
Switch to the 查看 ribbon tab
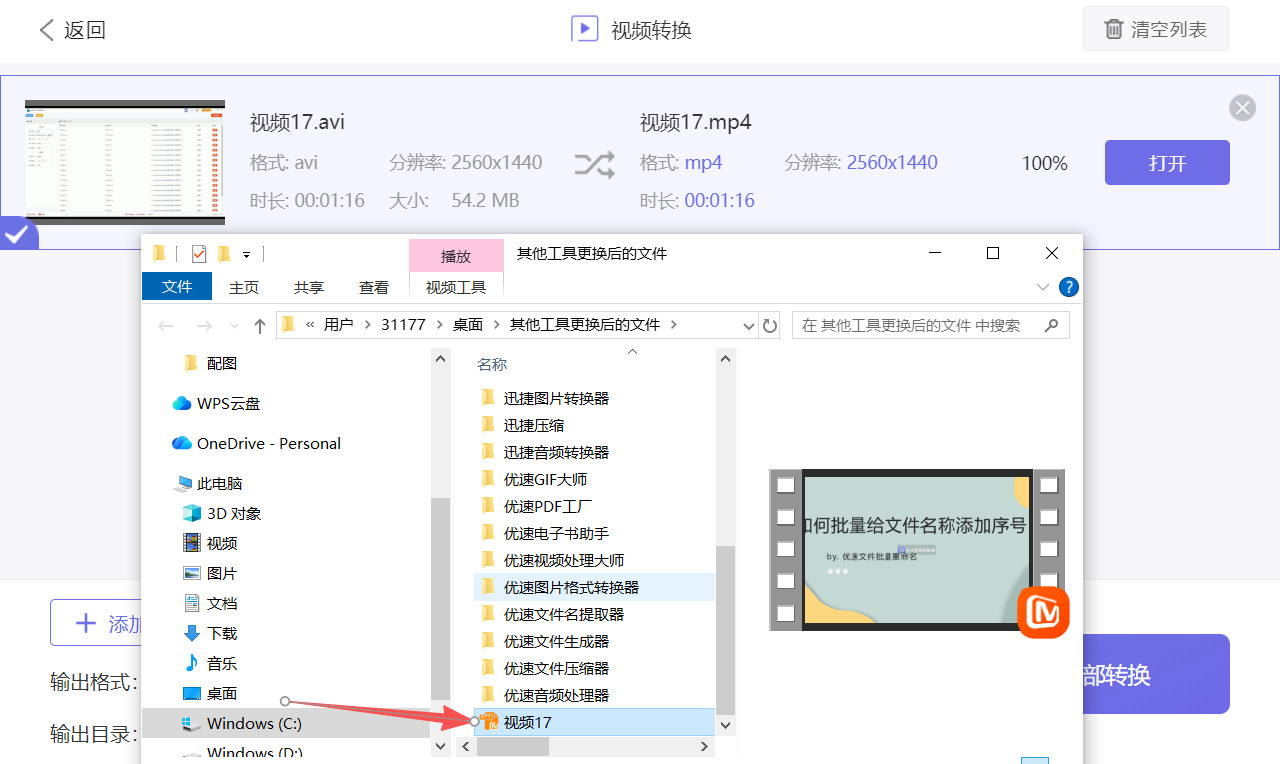point(374,287)
